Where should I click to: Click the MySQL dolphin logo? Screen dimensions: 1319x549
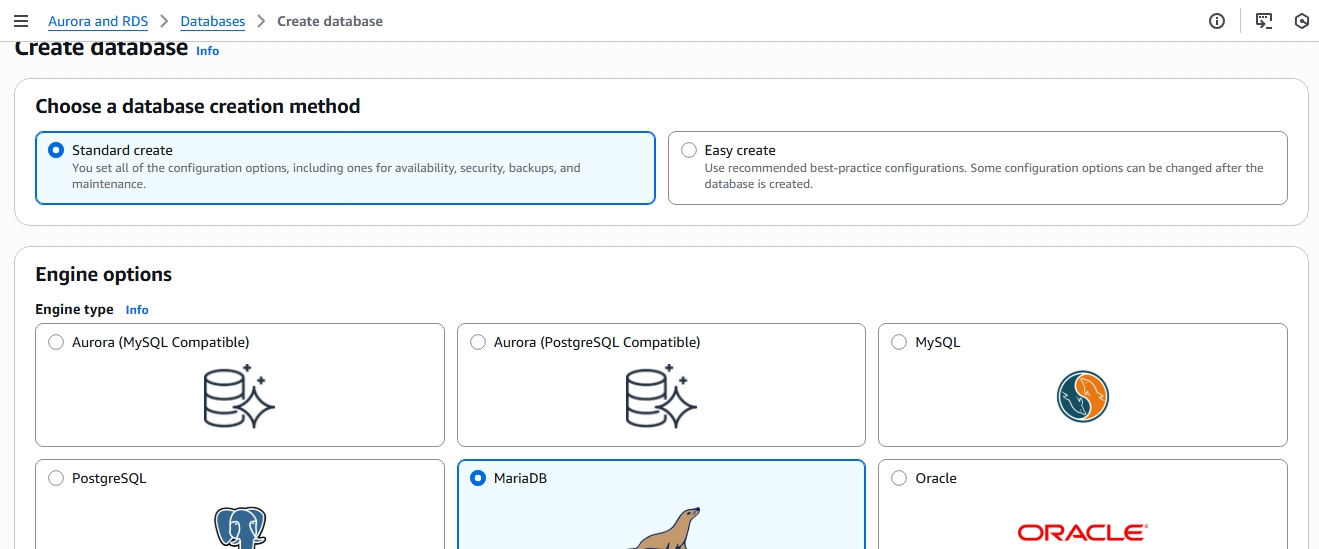[x=1082, y=396]
